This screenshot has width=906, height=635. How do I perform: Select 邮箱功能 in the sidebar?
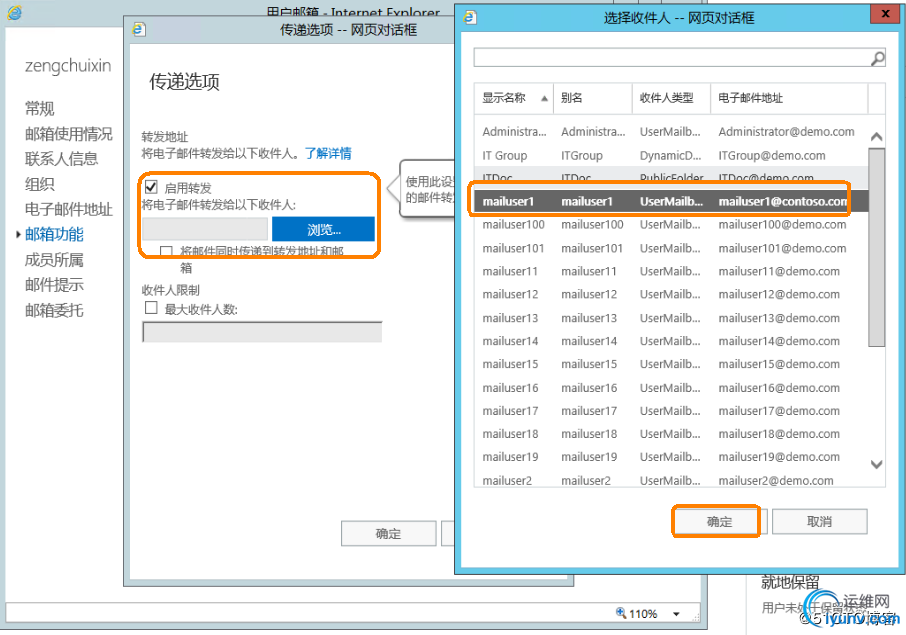point(54,234)
